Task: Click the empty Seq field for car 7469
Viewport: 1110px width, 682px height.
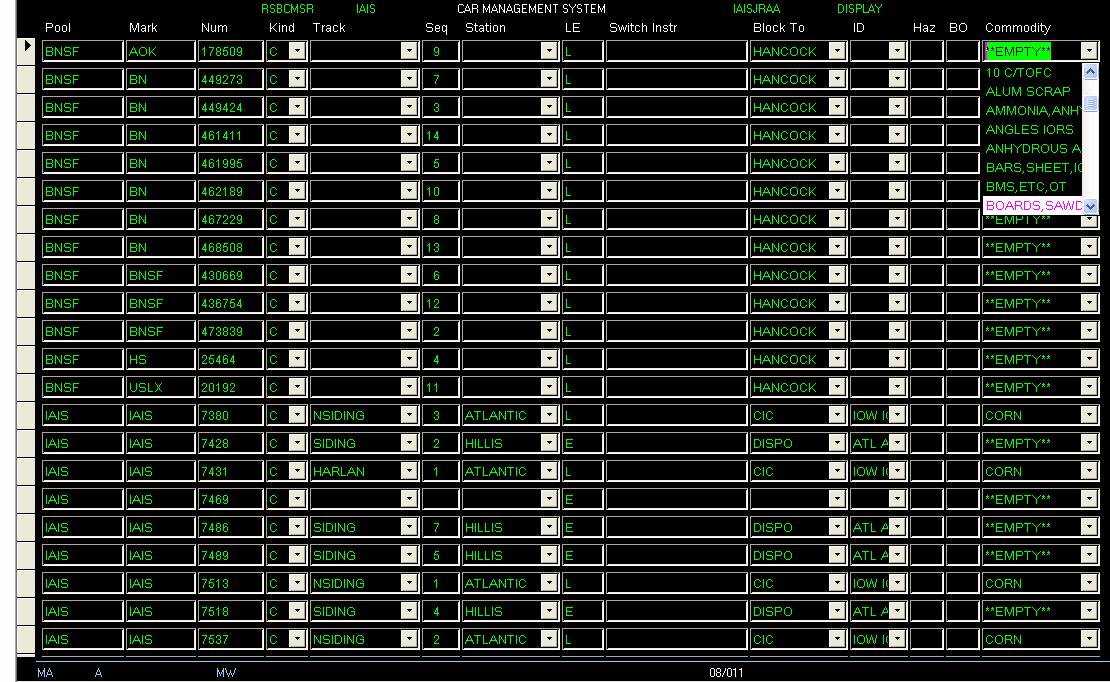Action: [x=440, y=499]
